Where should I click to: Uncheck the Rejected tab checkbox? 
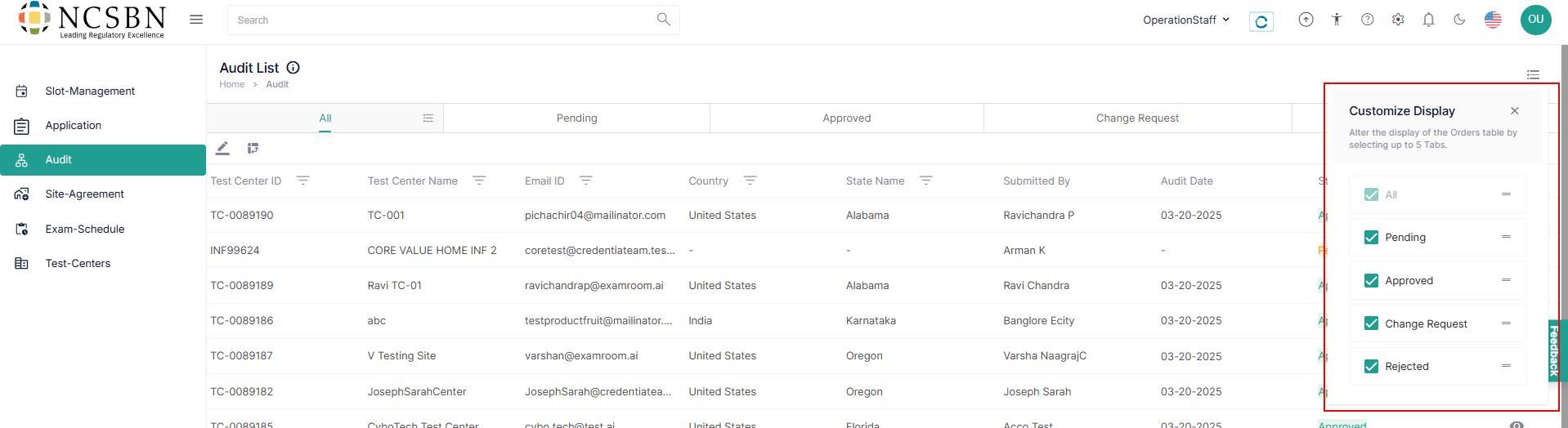point(1372,366)
